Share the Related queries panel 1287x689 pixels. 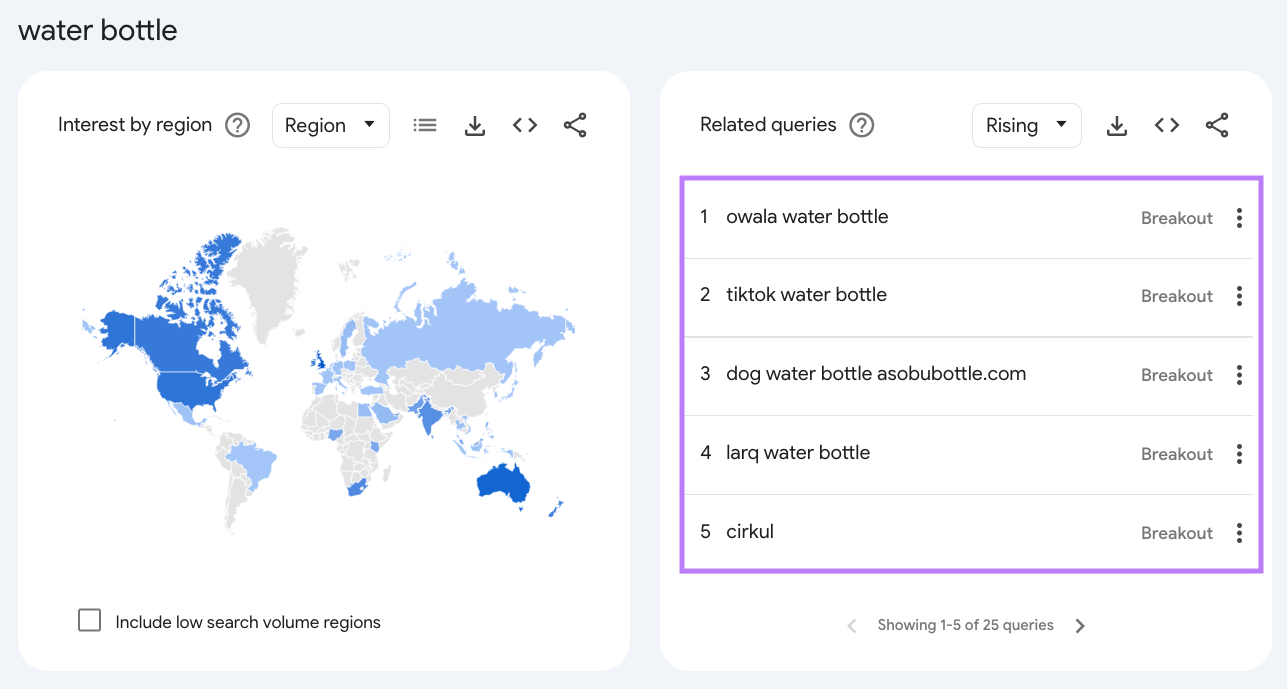(x=1217, y=125)
